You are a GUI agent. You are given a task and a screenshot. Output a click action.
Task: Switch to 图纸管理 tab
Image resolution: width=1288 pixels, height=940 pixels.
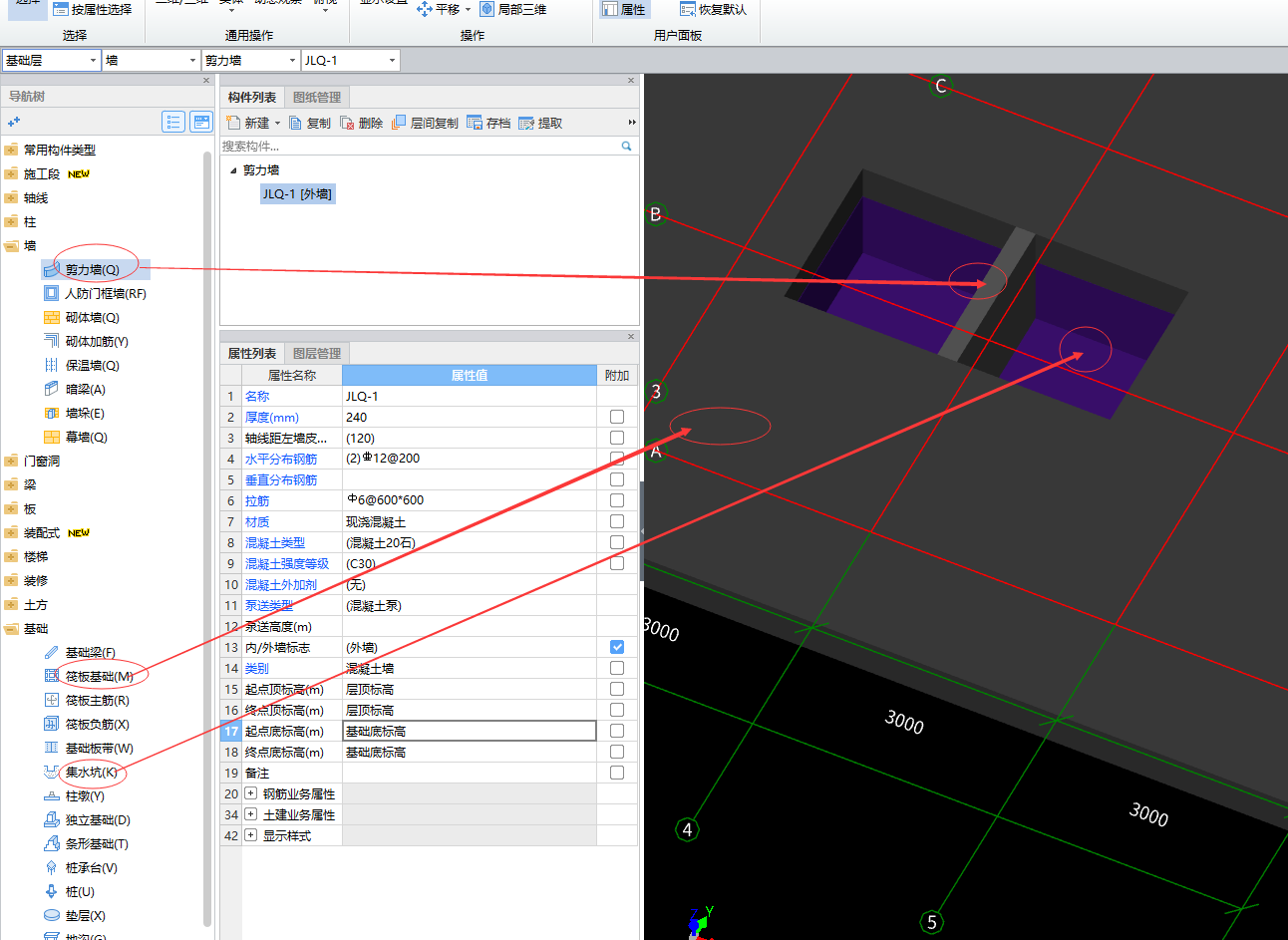tap(317, 97)
